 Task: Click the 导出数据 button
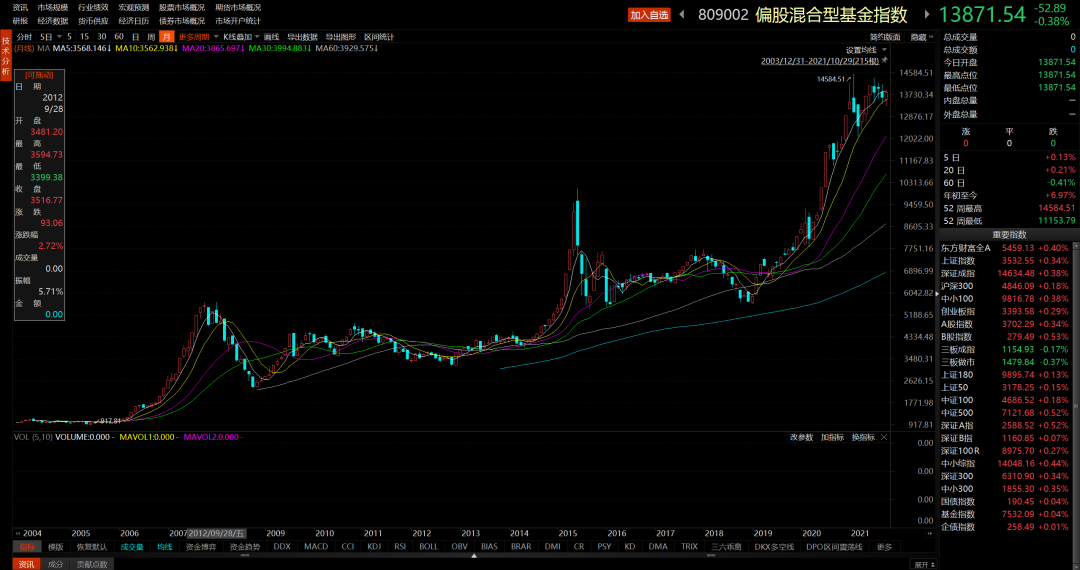[x=302, y=37]
